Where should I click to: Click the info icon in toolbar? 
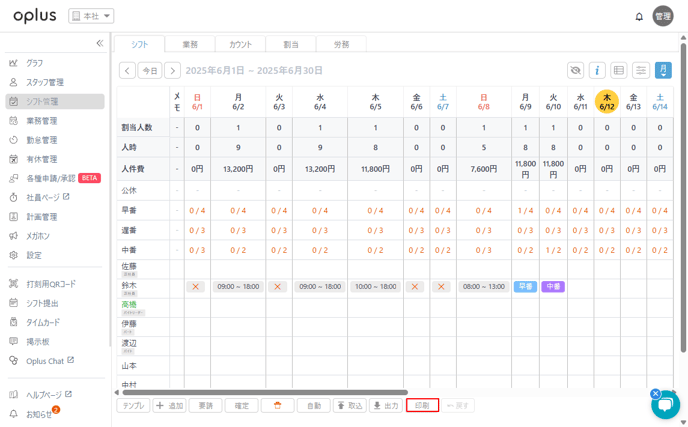tap(597, 71)
